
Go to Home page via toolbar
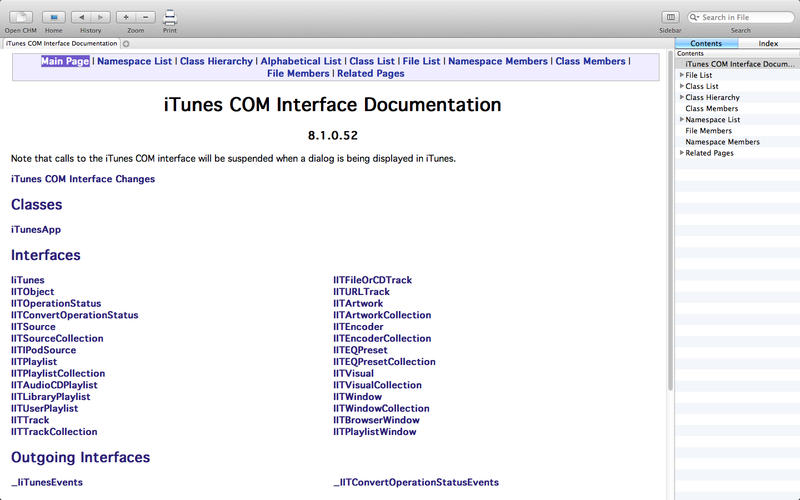tap(54, 17)
